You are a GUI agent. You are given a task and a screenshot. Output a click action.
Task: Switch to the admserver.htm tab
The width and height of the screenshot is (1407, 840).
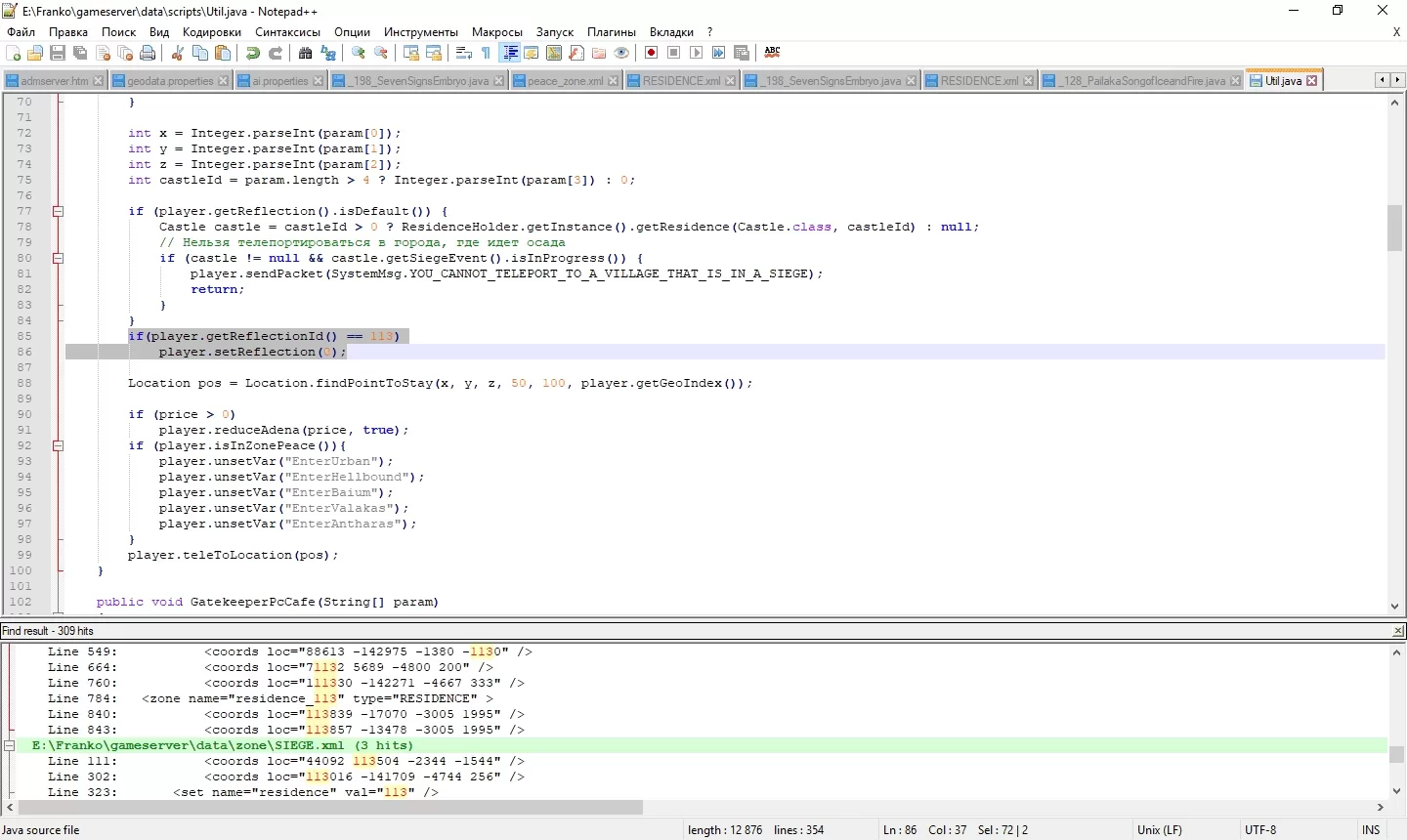tap(54, 81)
